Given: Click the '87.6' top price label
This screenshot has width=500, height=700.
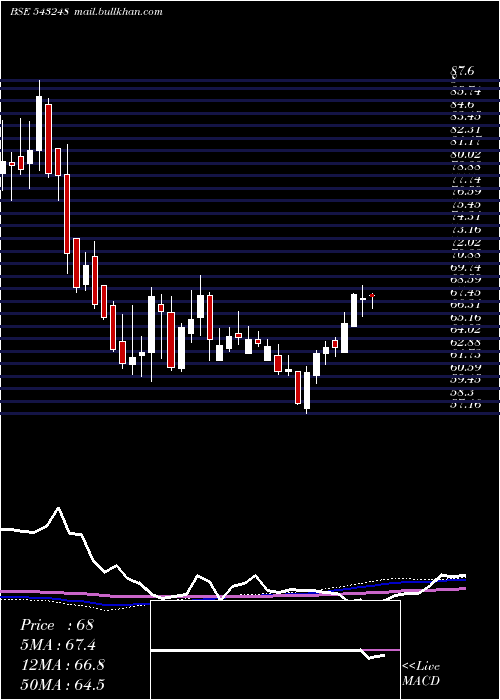Looking at the screenshot, I should pos(462,71).
